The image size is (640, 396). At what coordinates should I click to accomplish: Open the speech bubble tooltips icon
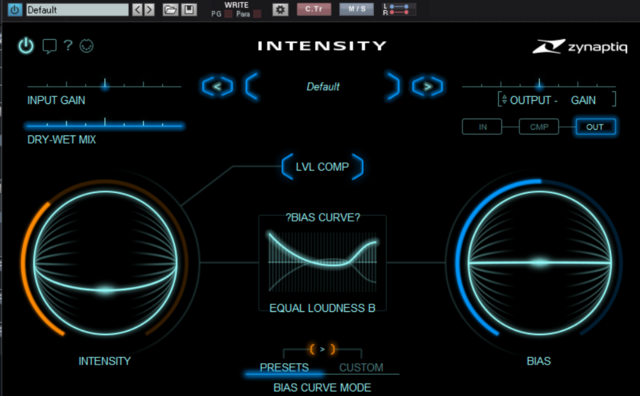[49, 46]
